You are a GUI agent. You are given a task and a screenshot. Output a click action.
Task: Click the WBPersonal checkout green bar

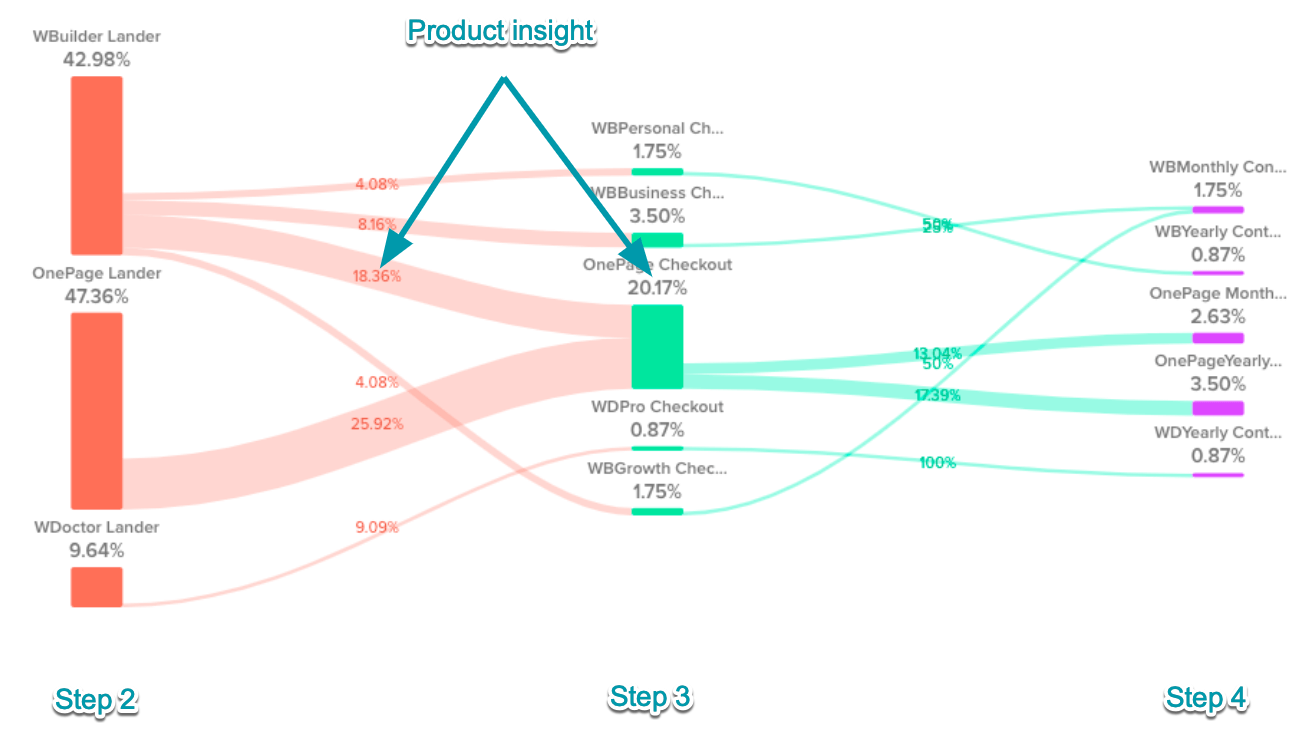click(657, 172)
